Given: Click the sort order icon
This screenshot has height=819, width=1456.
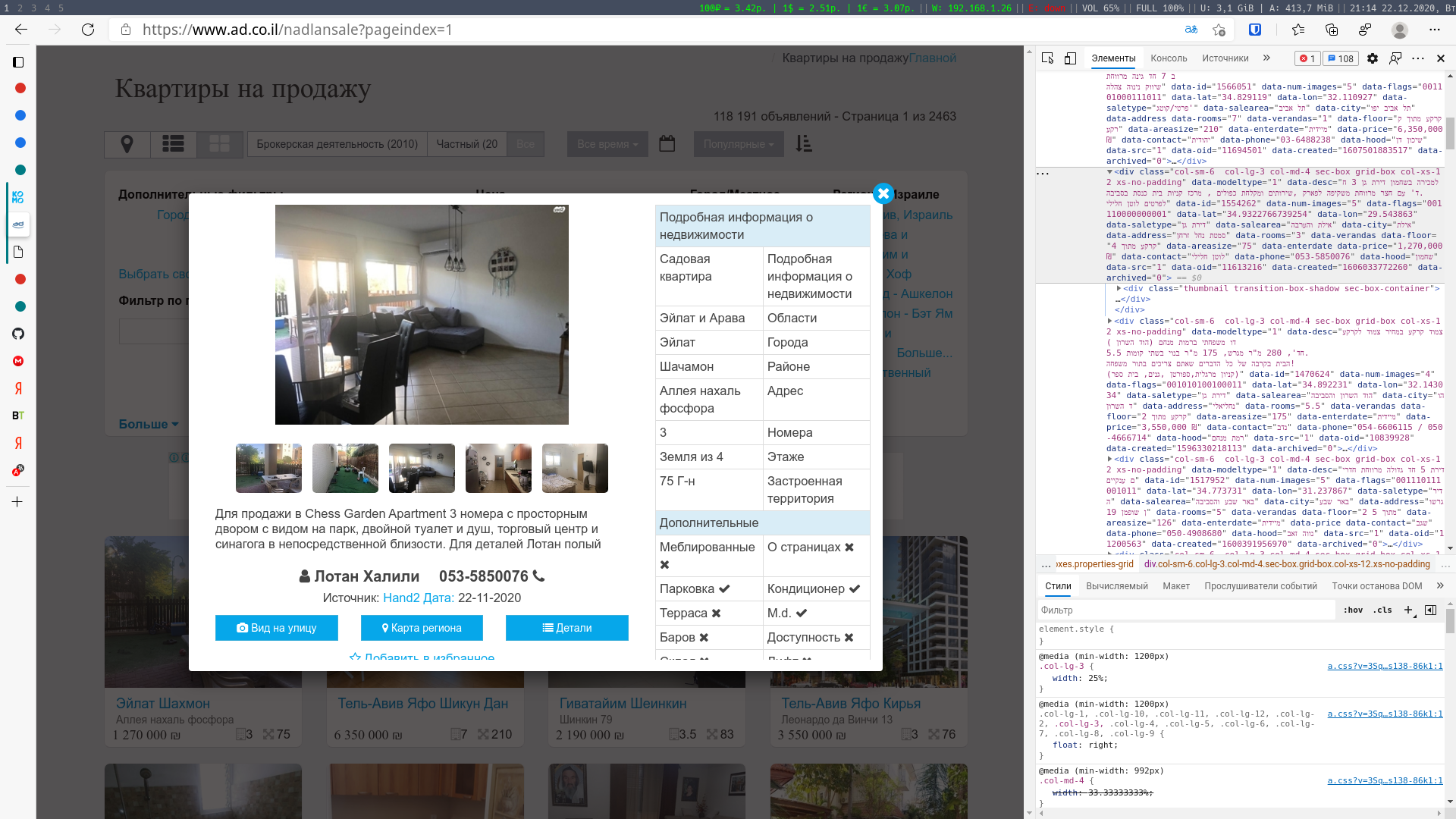Looking at the screenshot, I should pos(804,143).
